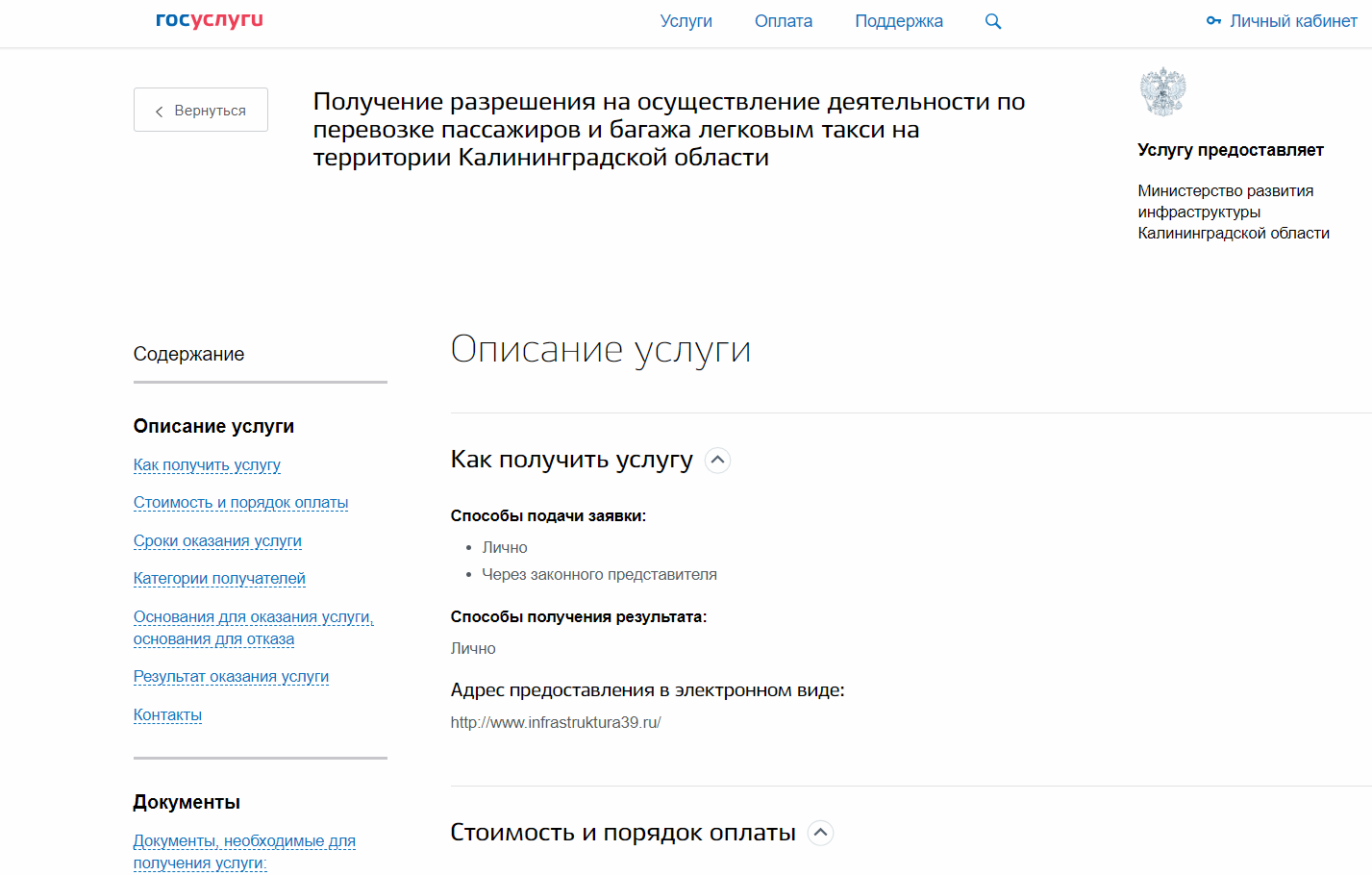The width and height of the screenshot is (1372, 875).
Task: Click the Способы подачи заявки label
Action: (548, 516)
